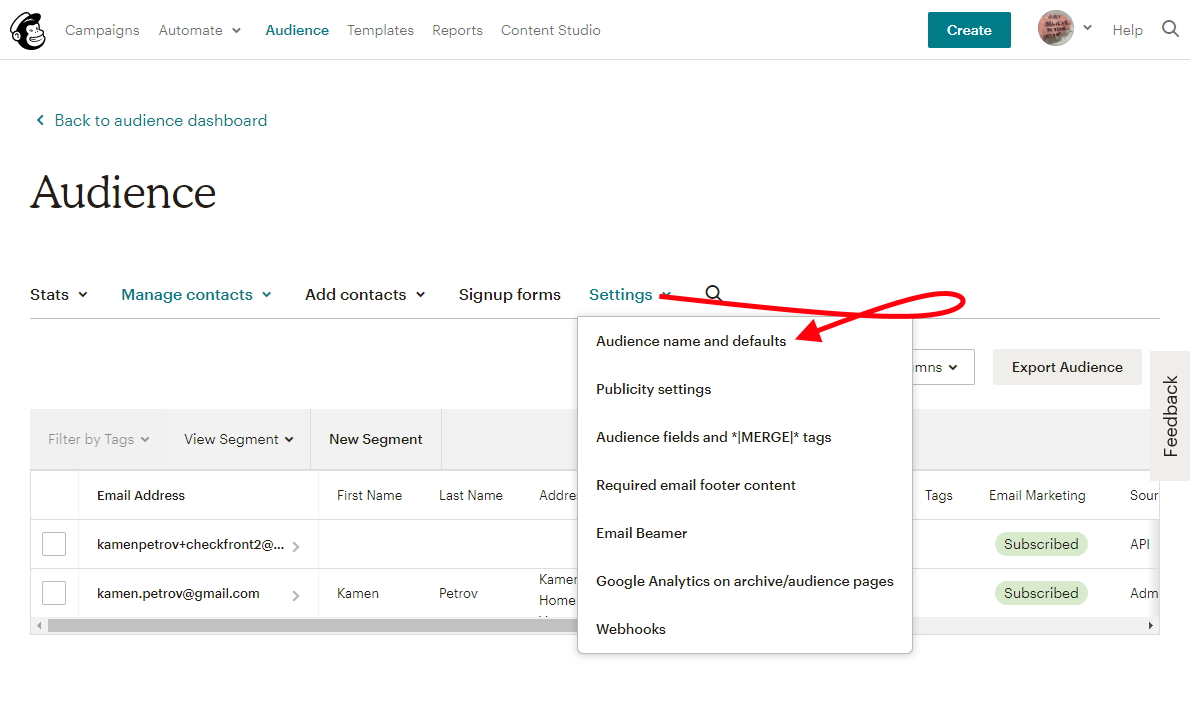Open arrow for kamen.petrov@gmail.com contact row
Viewport: 1190px width, 704px height.
point(296,596)
